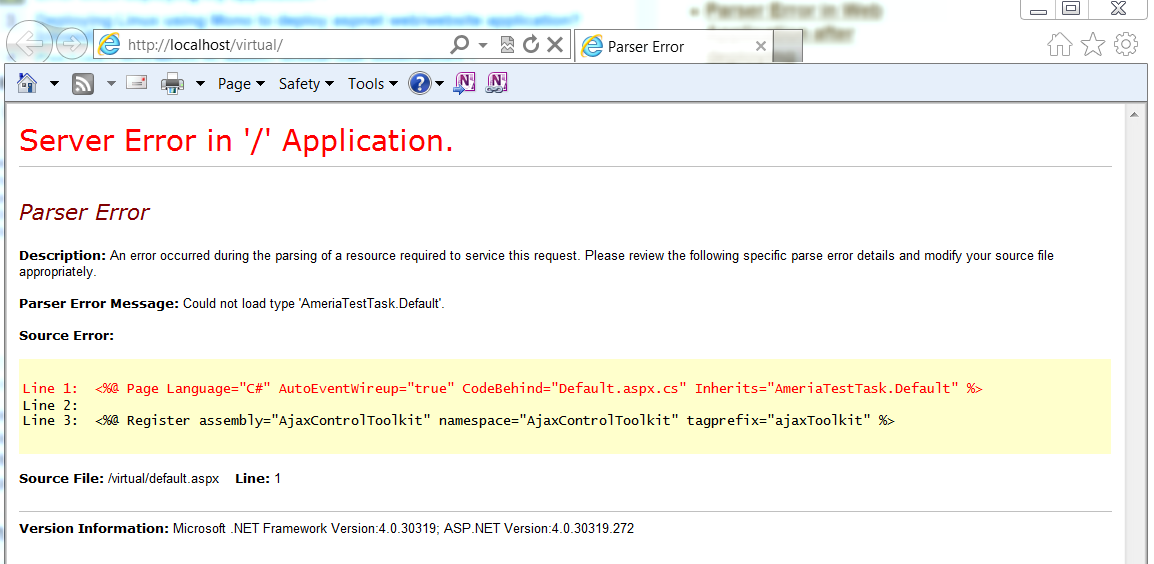
Task: Click the search magnifier icon in address bar
Action: click(x=459, y=45)
